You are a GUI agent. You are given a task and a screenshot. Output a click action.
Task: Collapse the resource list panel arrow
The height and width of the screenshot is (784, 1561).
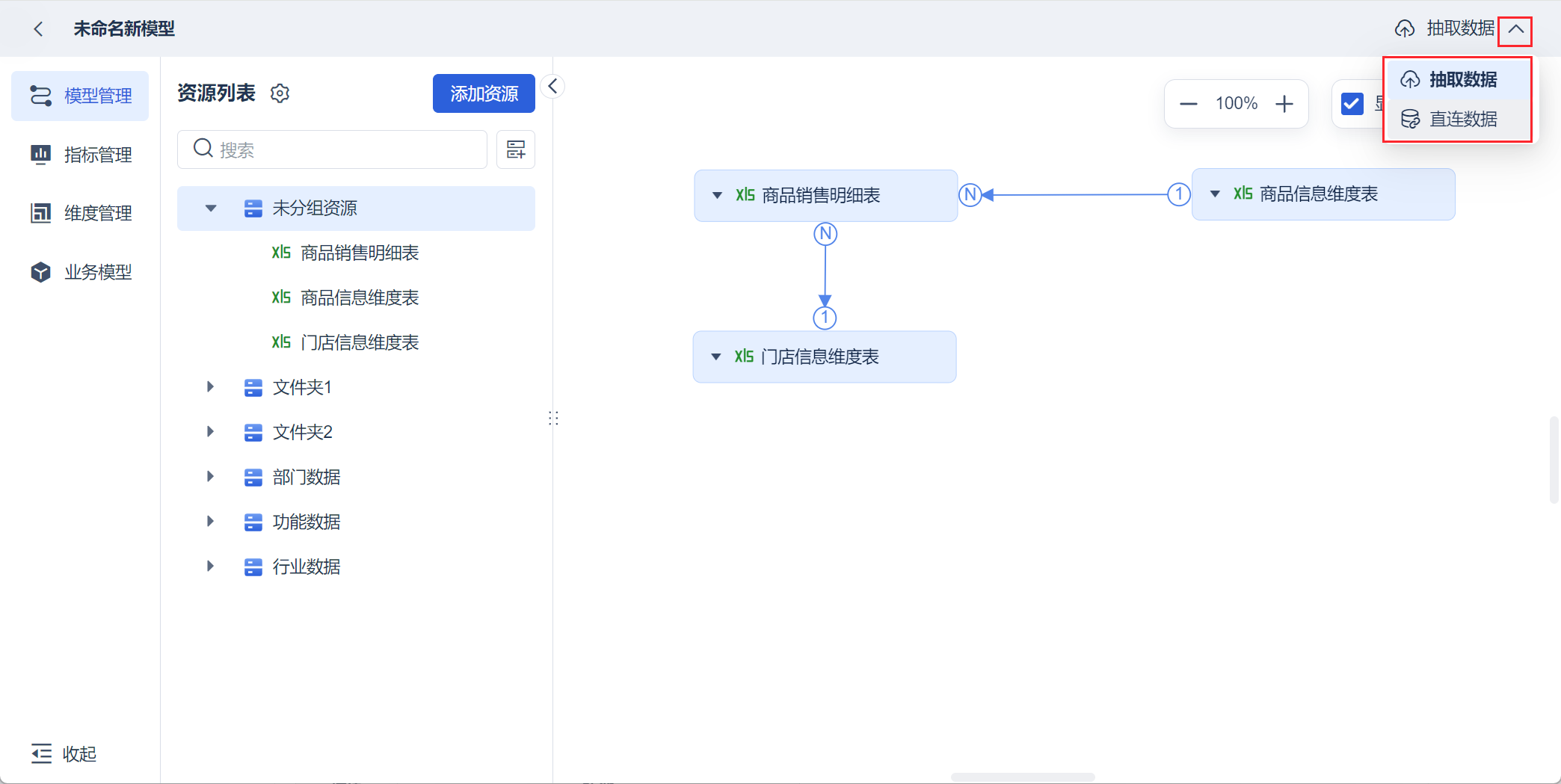[x=552, y=87]
